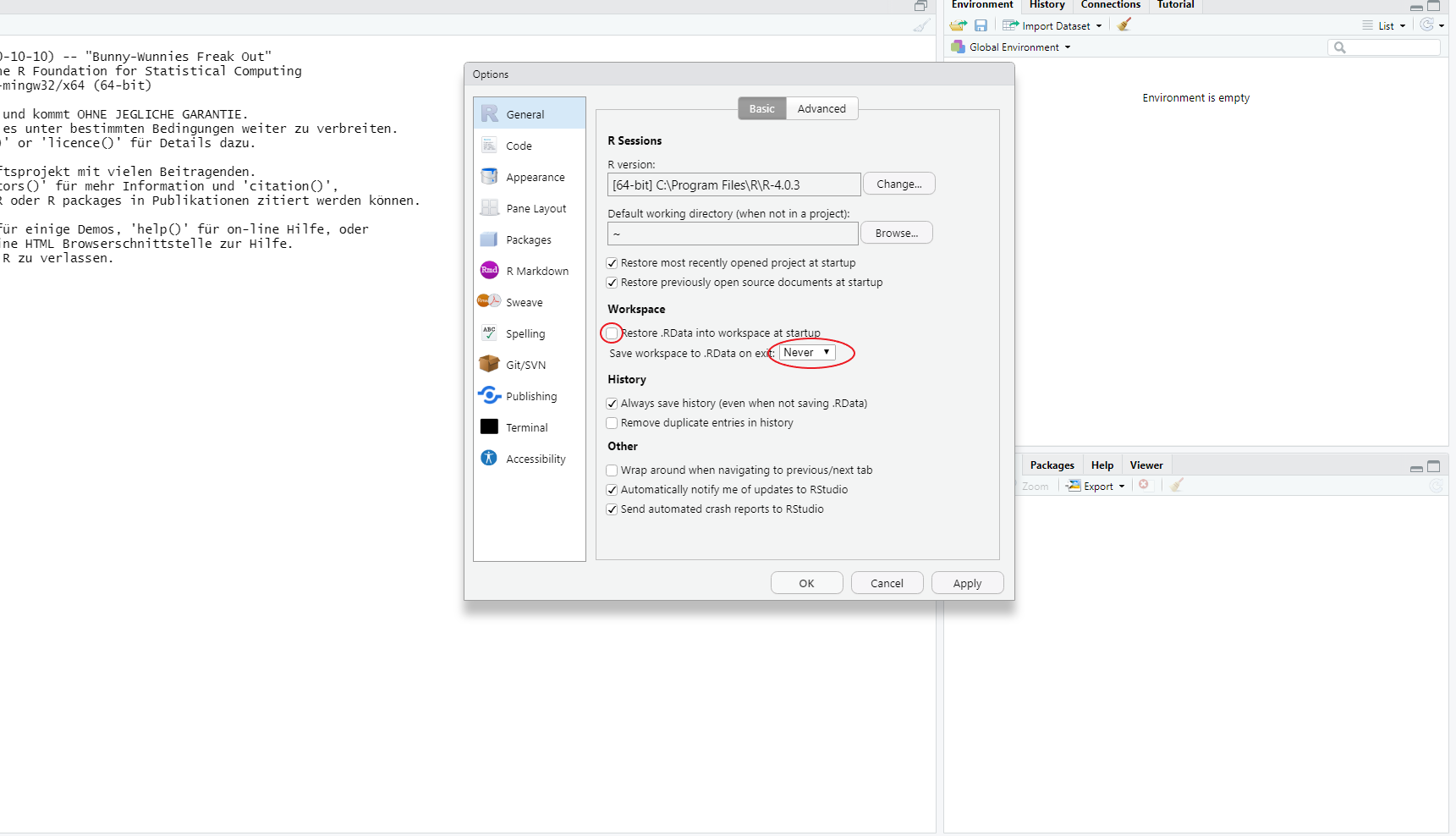Open the Connections tab

pos(1110,5)
